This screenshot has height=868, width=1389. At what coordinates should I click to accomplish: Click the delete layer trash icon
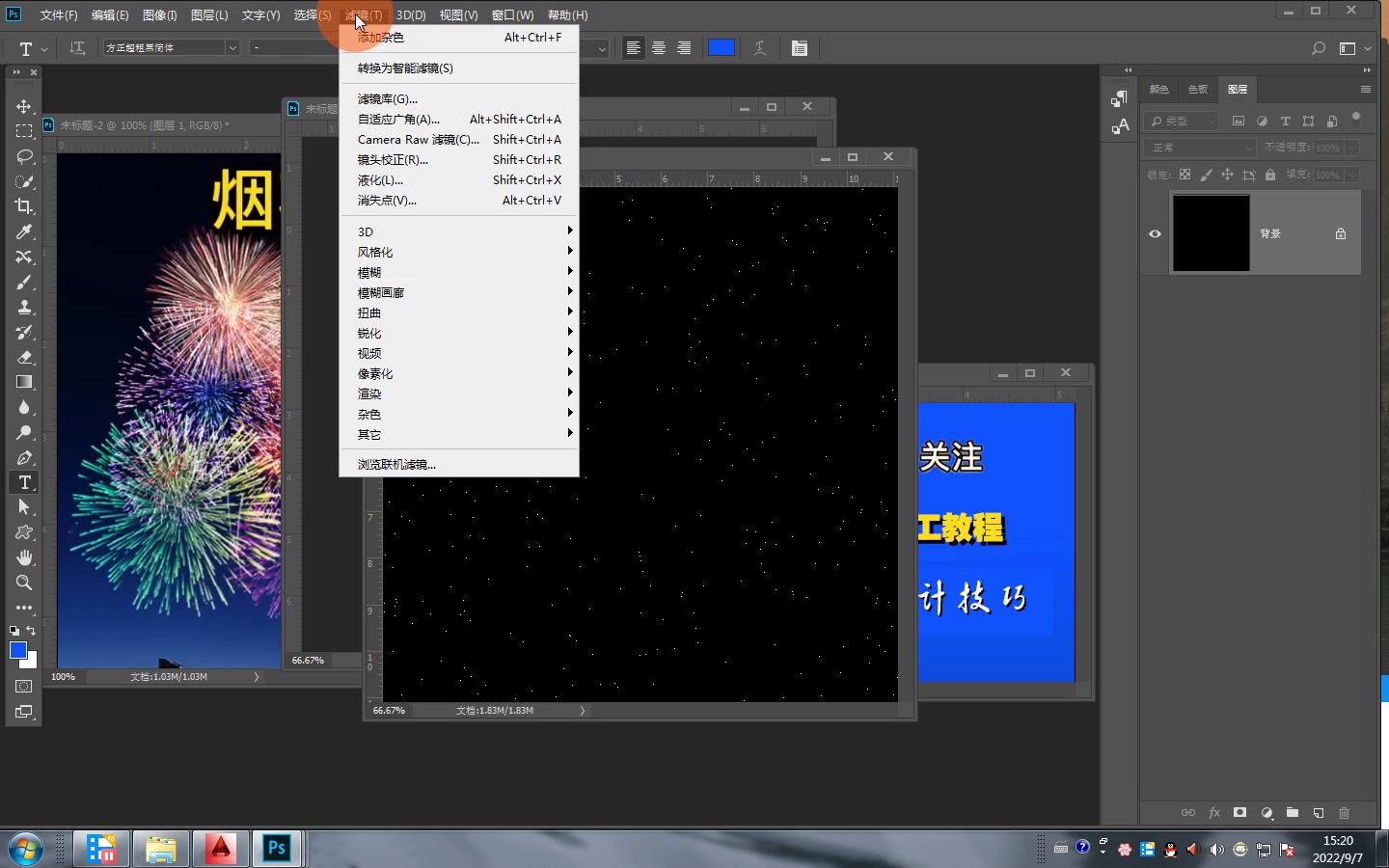click(1344, 813)
